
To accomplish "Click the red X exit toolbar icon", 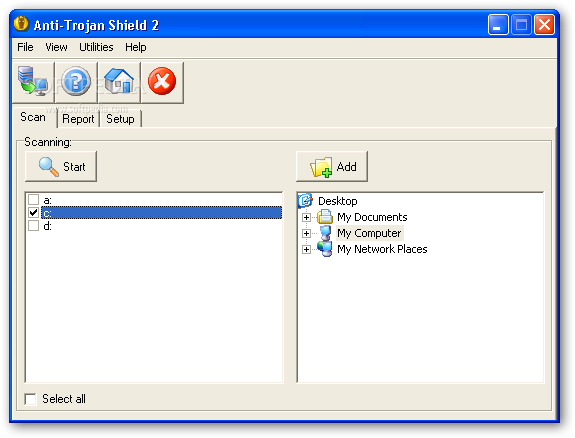I will tap(162, 82).
